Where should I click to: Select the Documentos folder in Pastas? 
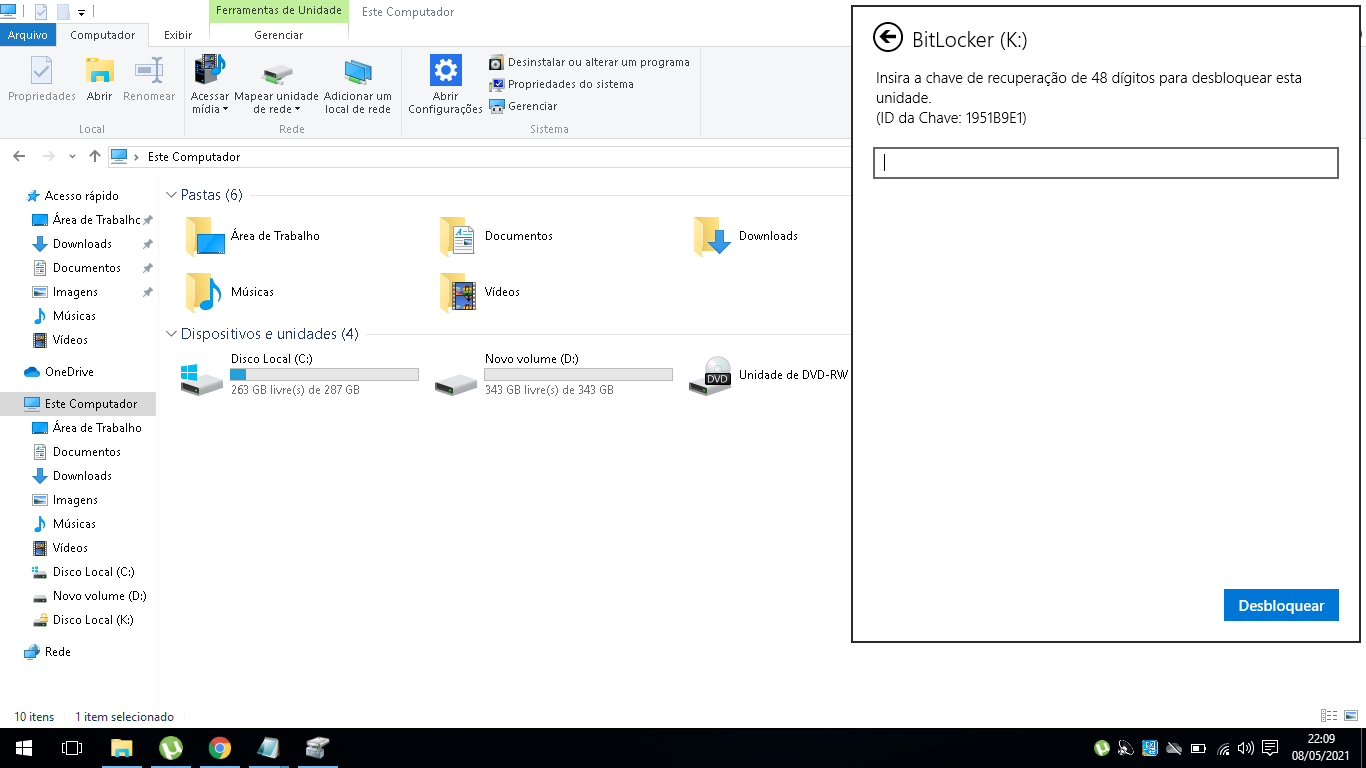click(x=497, y=236)
